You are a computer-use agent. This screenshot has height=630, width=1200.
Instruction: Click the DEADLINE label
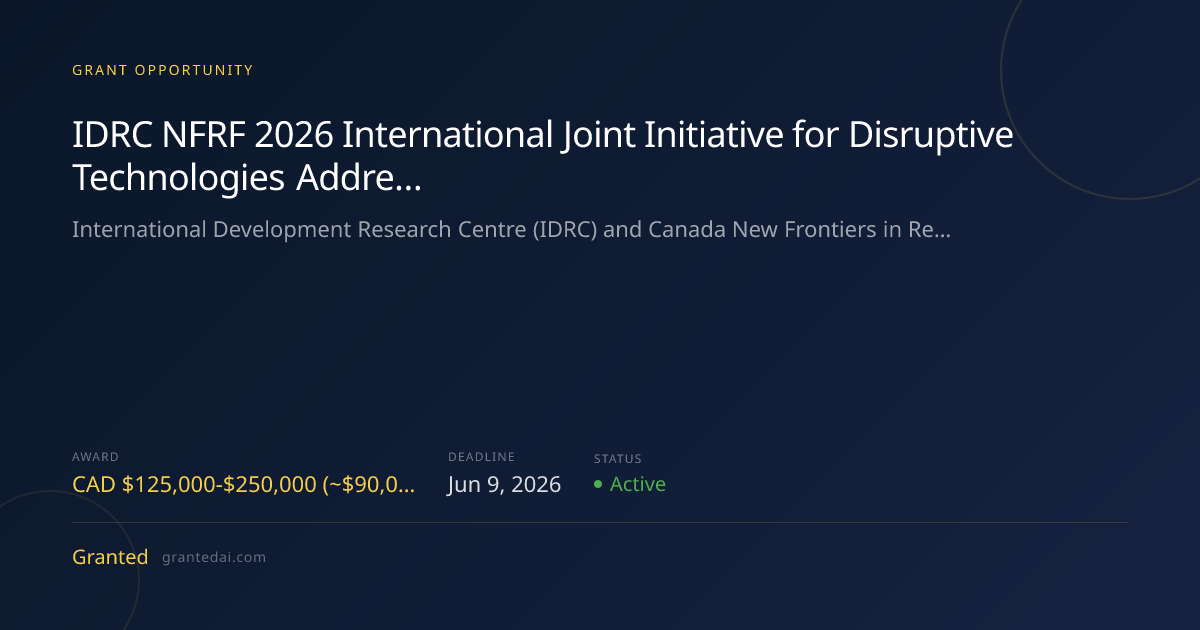481,457
